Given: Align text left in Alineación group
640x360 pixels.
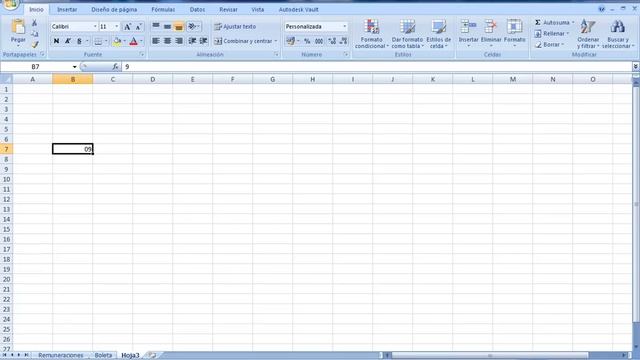Looking at the screenshot, I should click(156, 41).
